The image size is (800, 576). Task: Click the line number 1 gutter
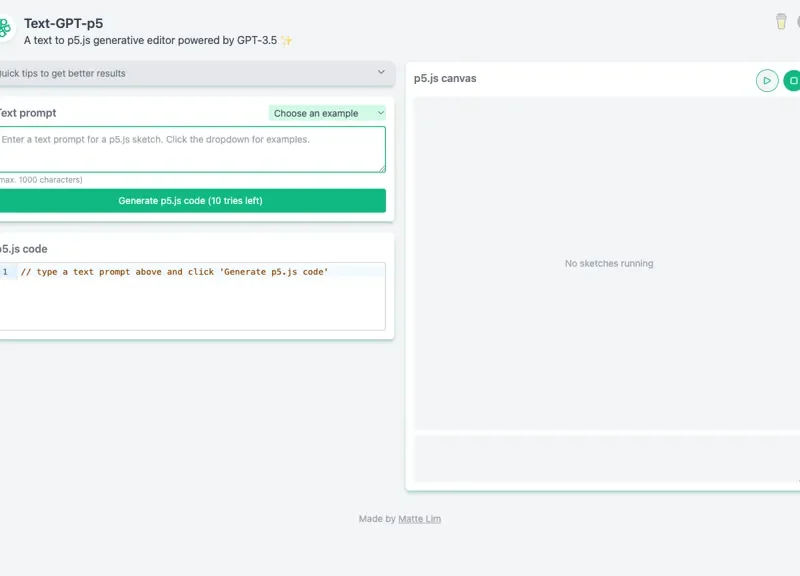point(6,272)
